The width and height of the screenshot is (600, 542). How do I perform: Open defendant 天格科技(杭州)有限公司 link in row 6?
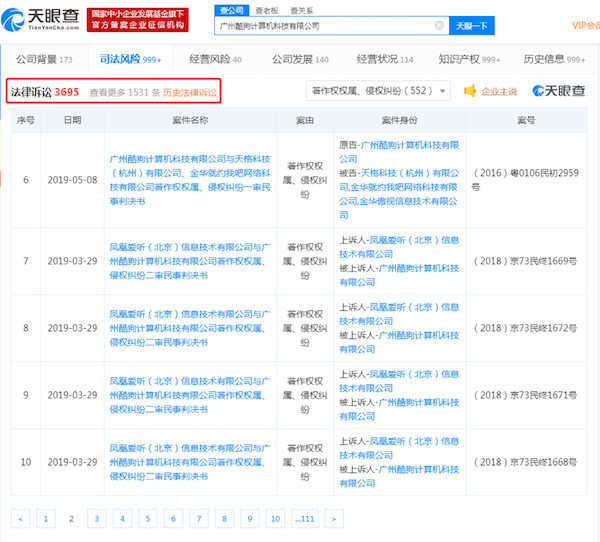[399, 180]
